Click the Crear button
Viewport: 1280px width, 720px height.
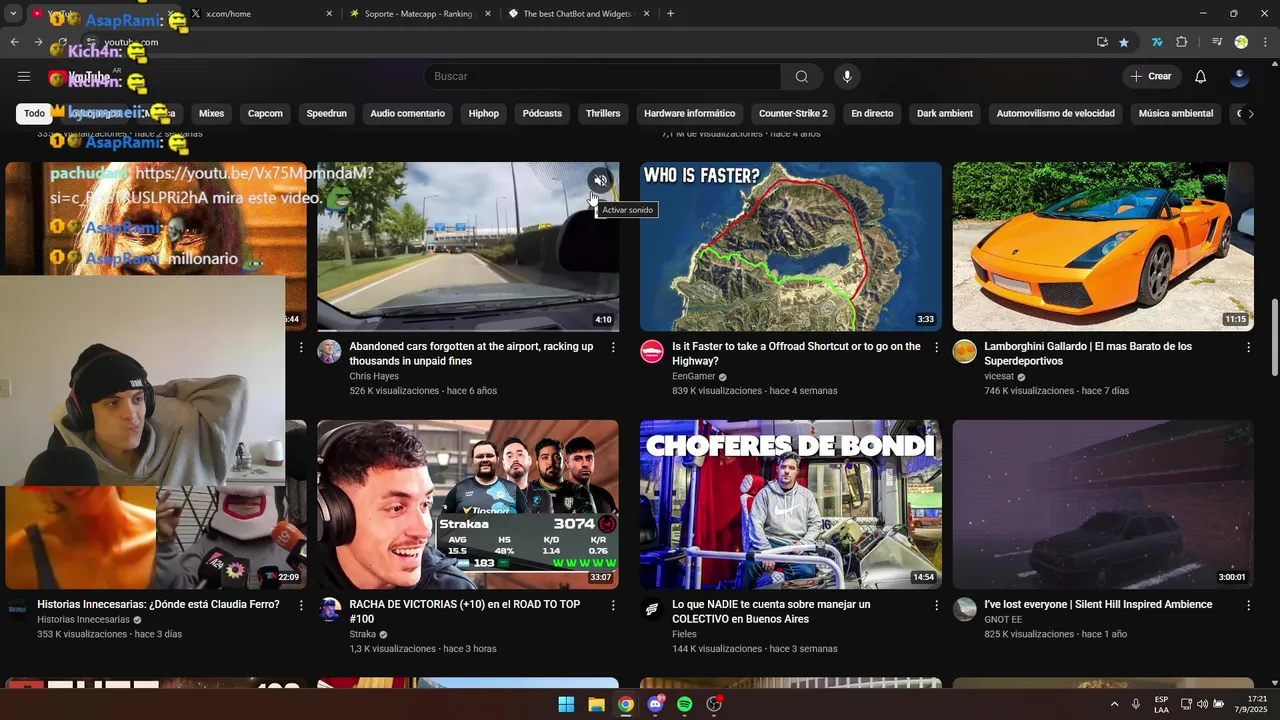coord(1151,76)
